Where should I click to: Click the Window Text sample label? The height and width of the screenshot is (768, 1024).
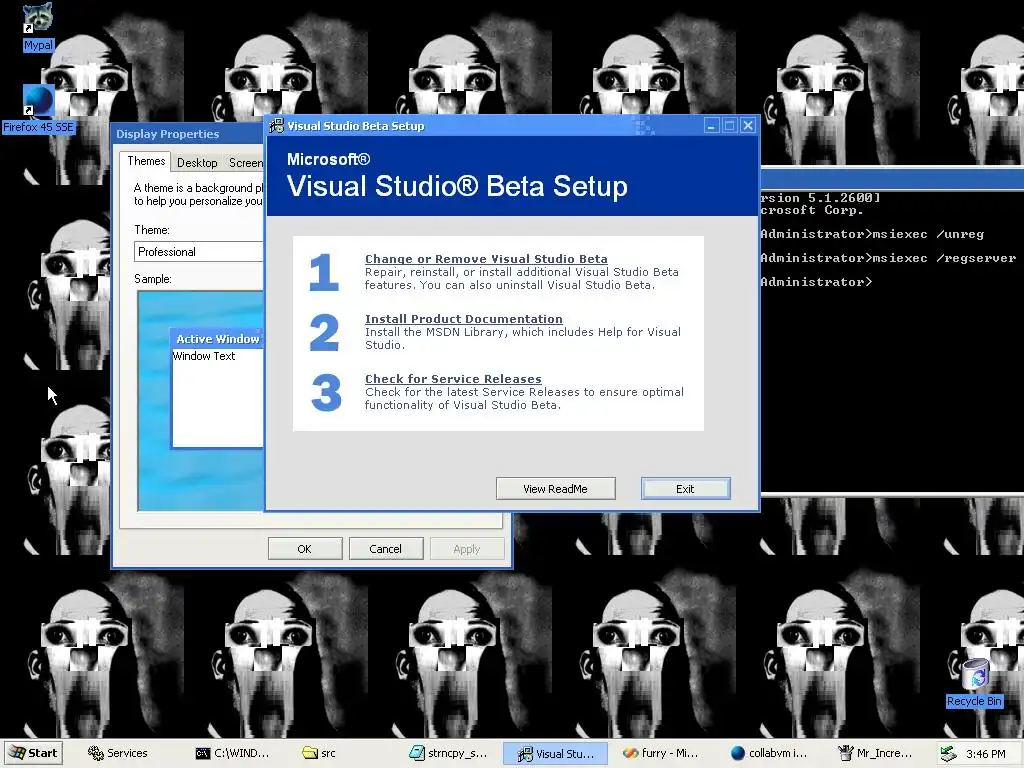pyautogui.click(x=204, y=356)
